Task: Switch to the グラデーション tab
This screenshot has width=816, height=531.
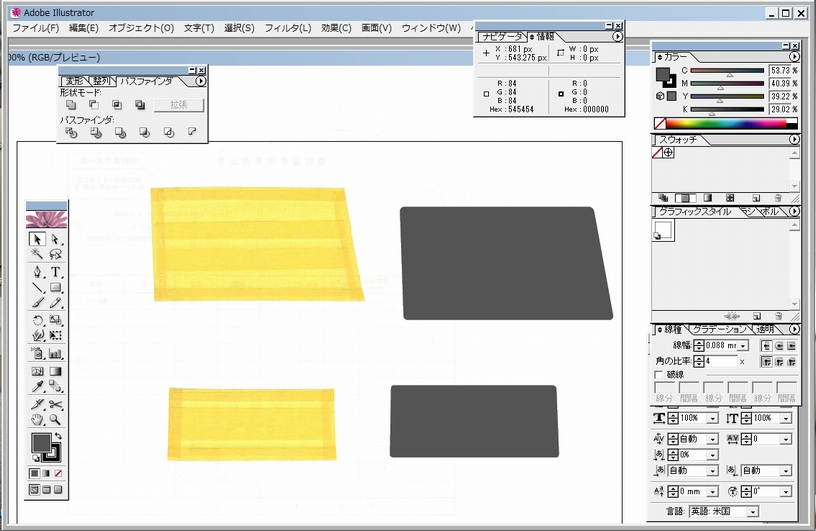Action: tap(718, 329)
